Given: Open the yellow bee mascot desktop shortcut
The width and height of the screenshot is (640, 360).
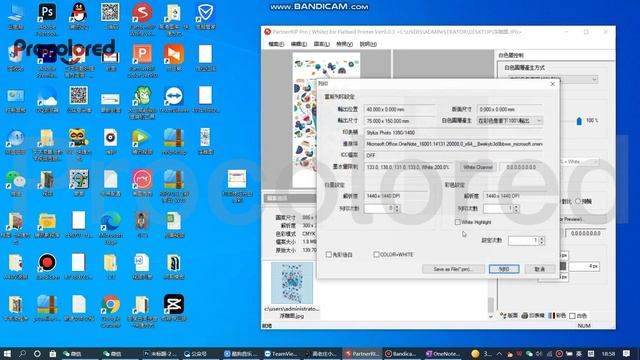Looking at the screenshot, I should (78, 138).
